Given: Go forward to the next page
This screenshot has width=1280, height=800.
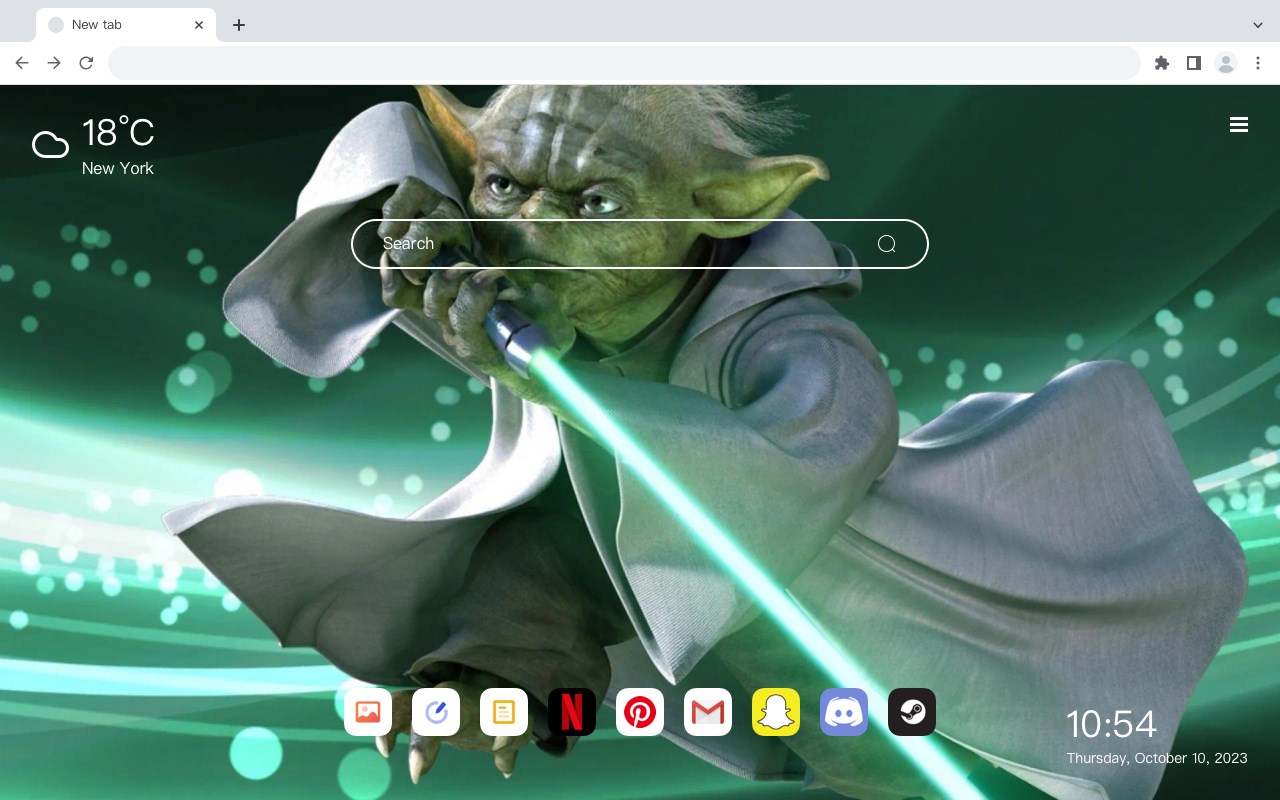Looking at the screenshot, I should pyautogui.click(x=54, y=63).
